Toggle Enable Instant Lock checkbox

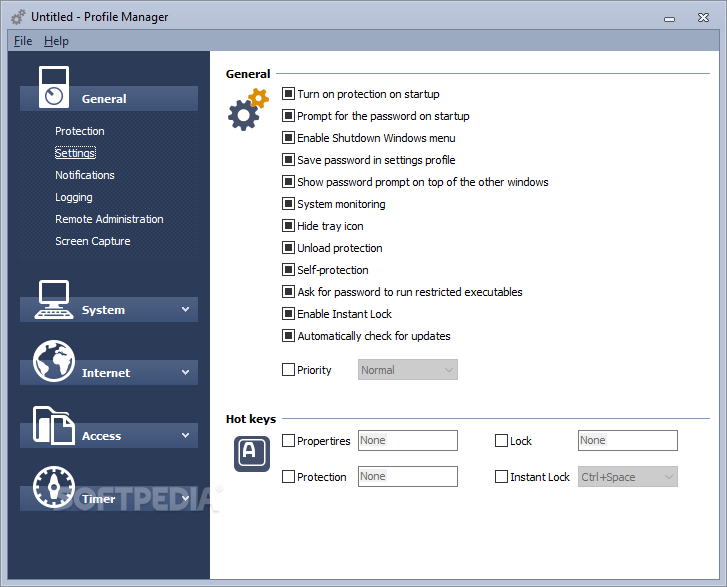coord(288,314)
